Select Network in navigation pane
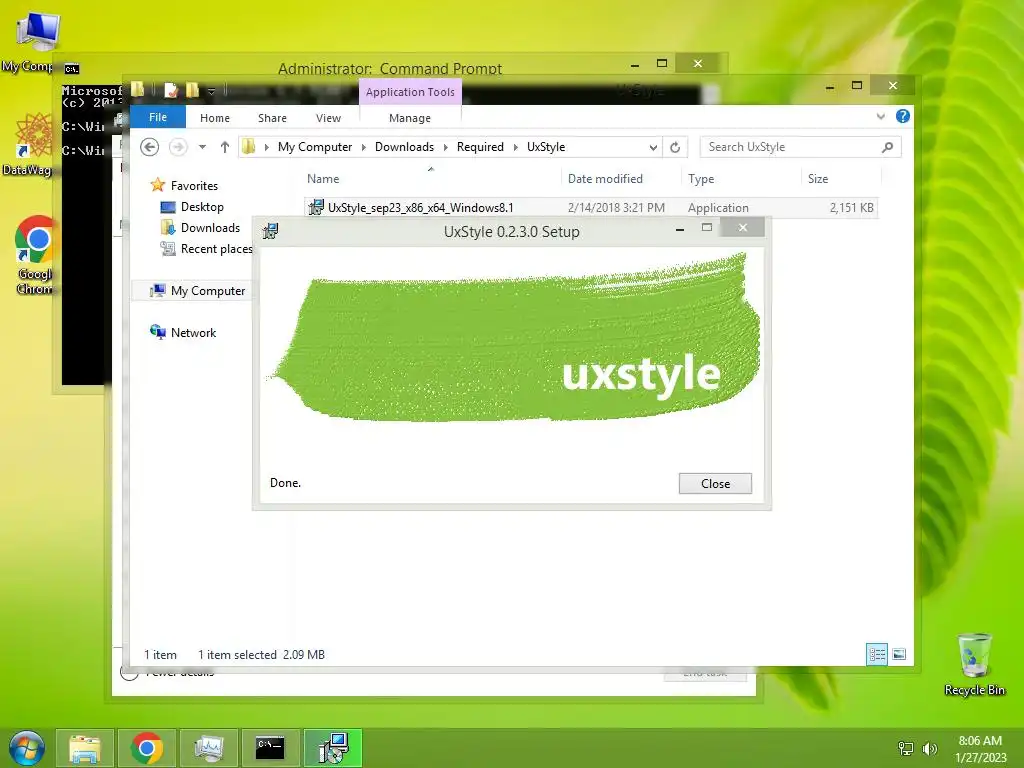Viewport: 1024px width, 768px height. [193, 332]
